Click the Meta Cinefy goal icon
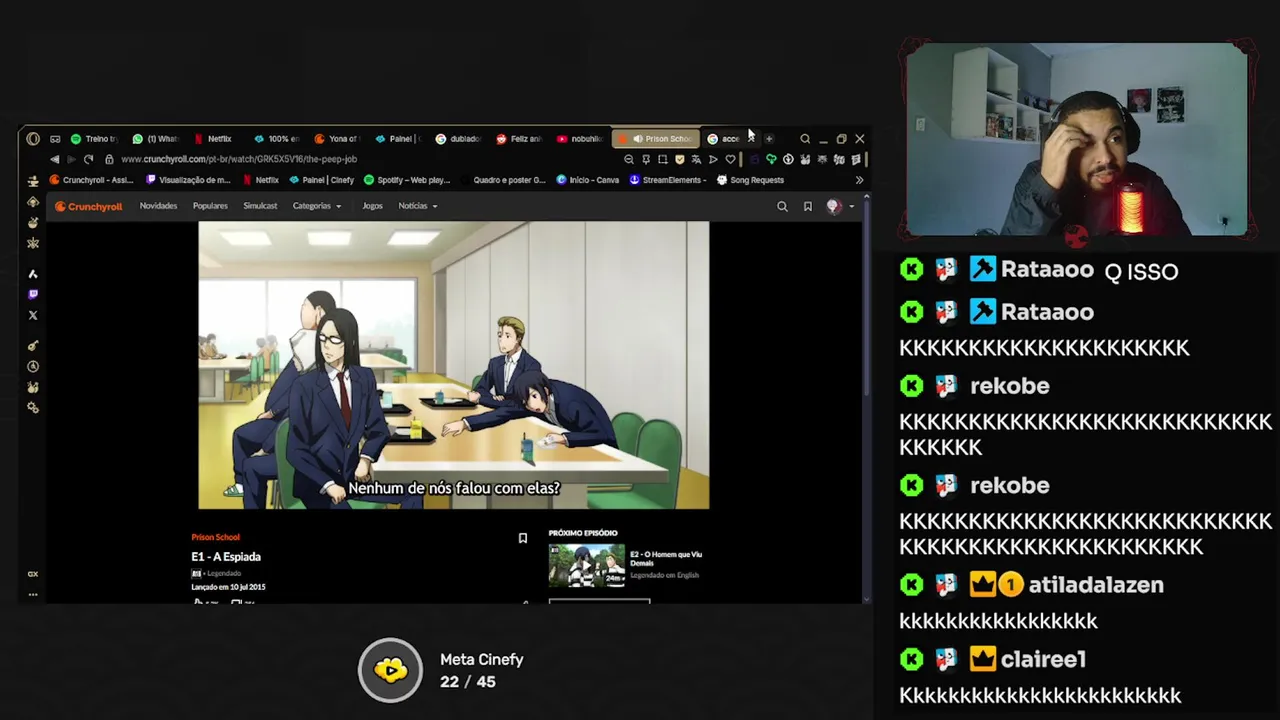1280x720 pixels. (x=391, y=670)
